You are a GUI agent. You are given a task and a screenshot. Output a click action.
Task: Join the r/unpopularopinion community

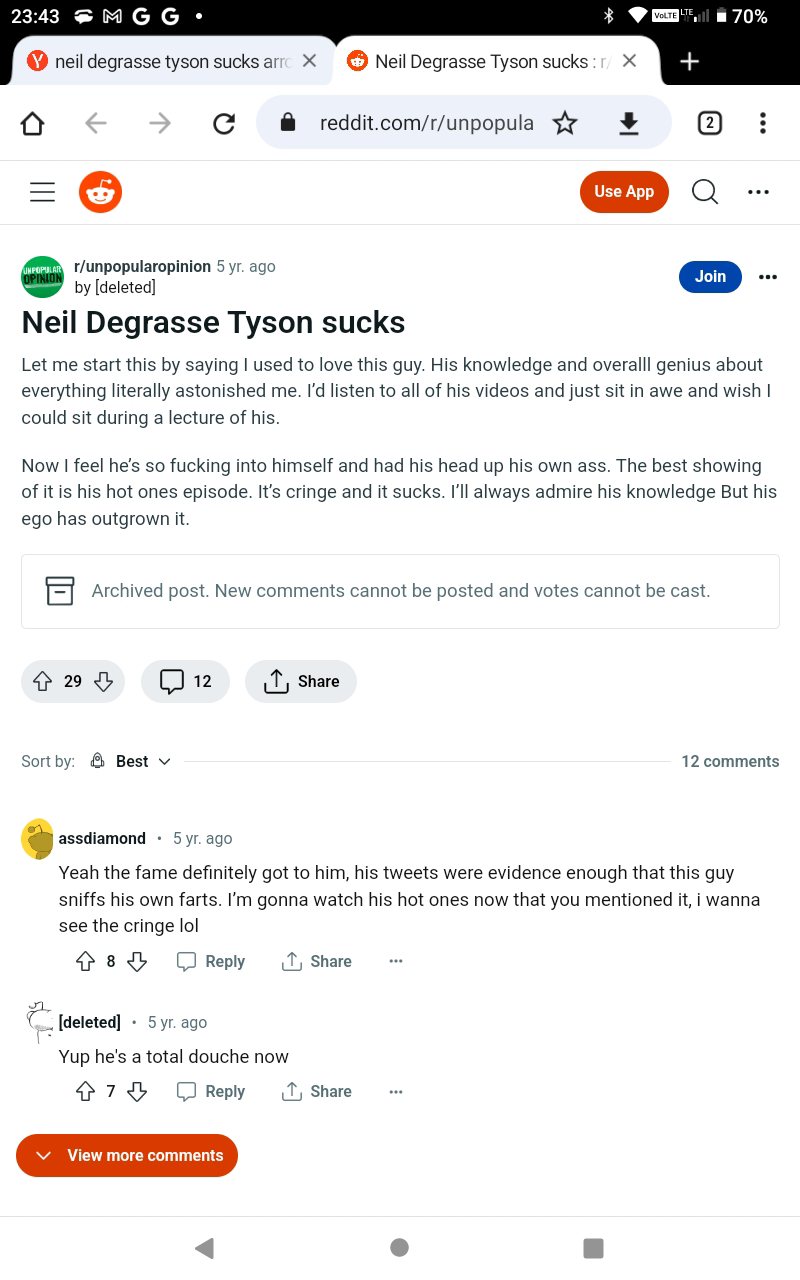coord(710,276)
